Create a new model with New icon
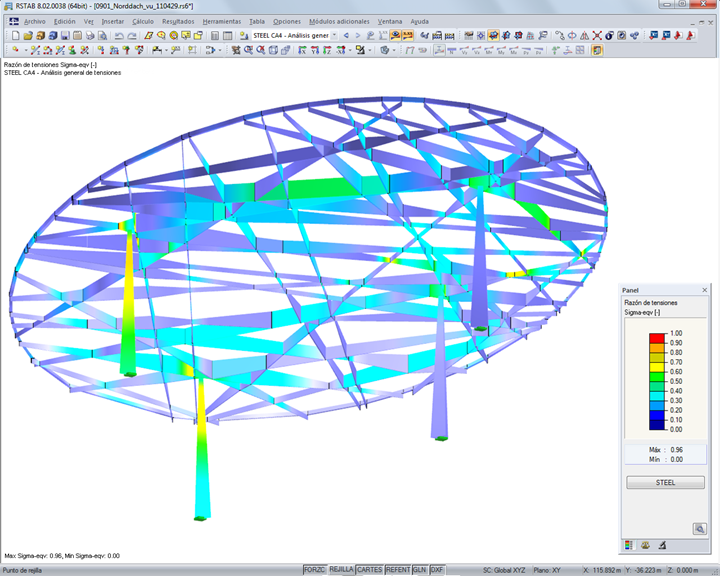The image size is (720, 576). pos(16,35)
